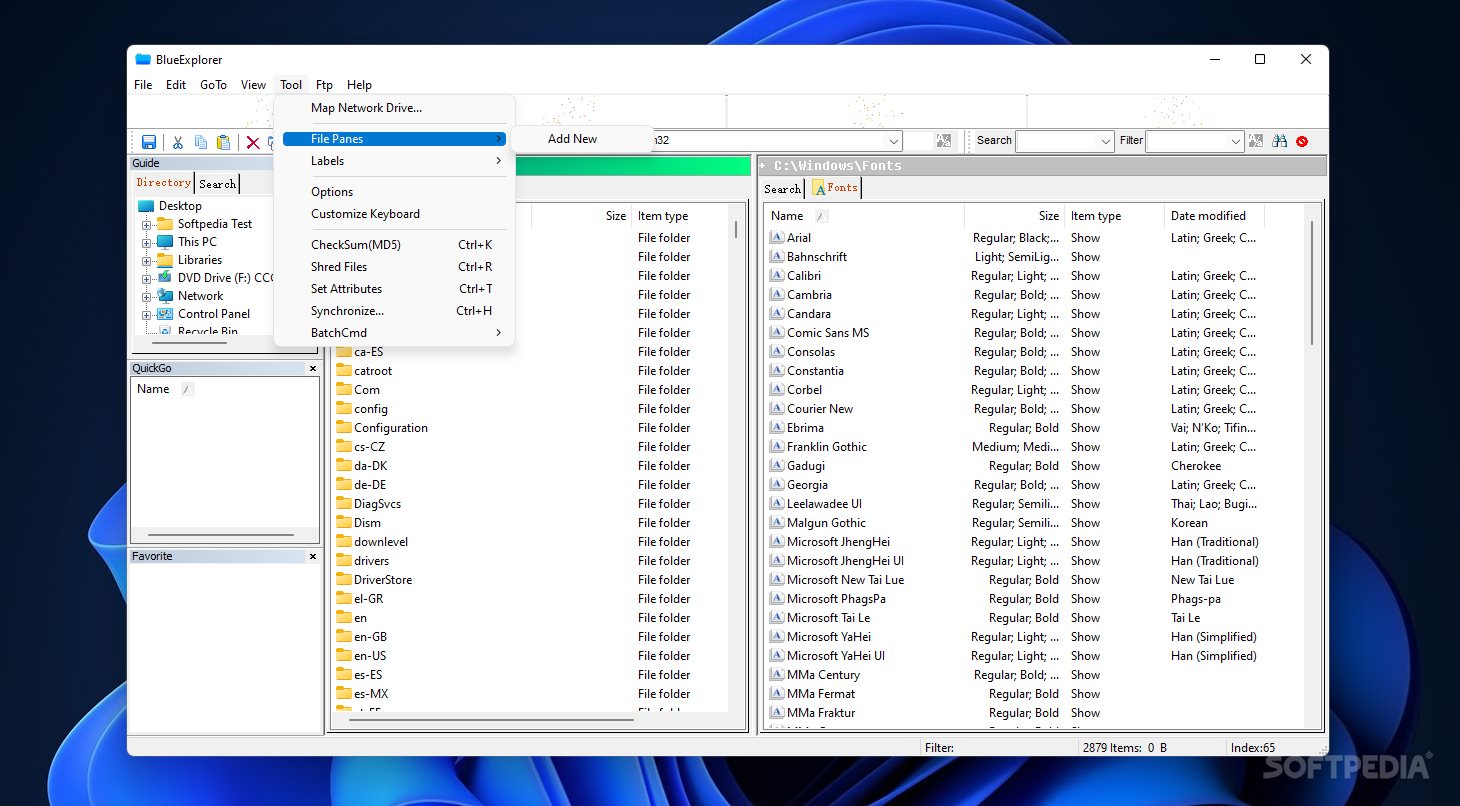
Task: Click the match-case icon next to address bar
Action: pos(944,141)
